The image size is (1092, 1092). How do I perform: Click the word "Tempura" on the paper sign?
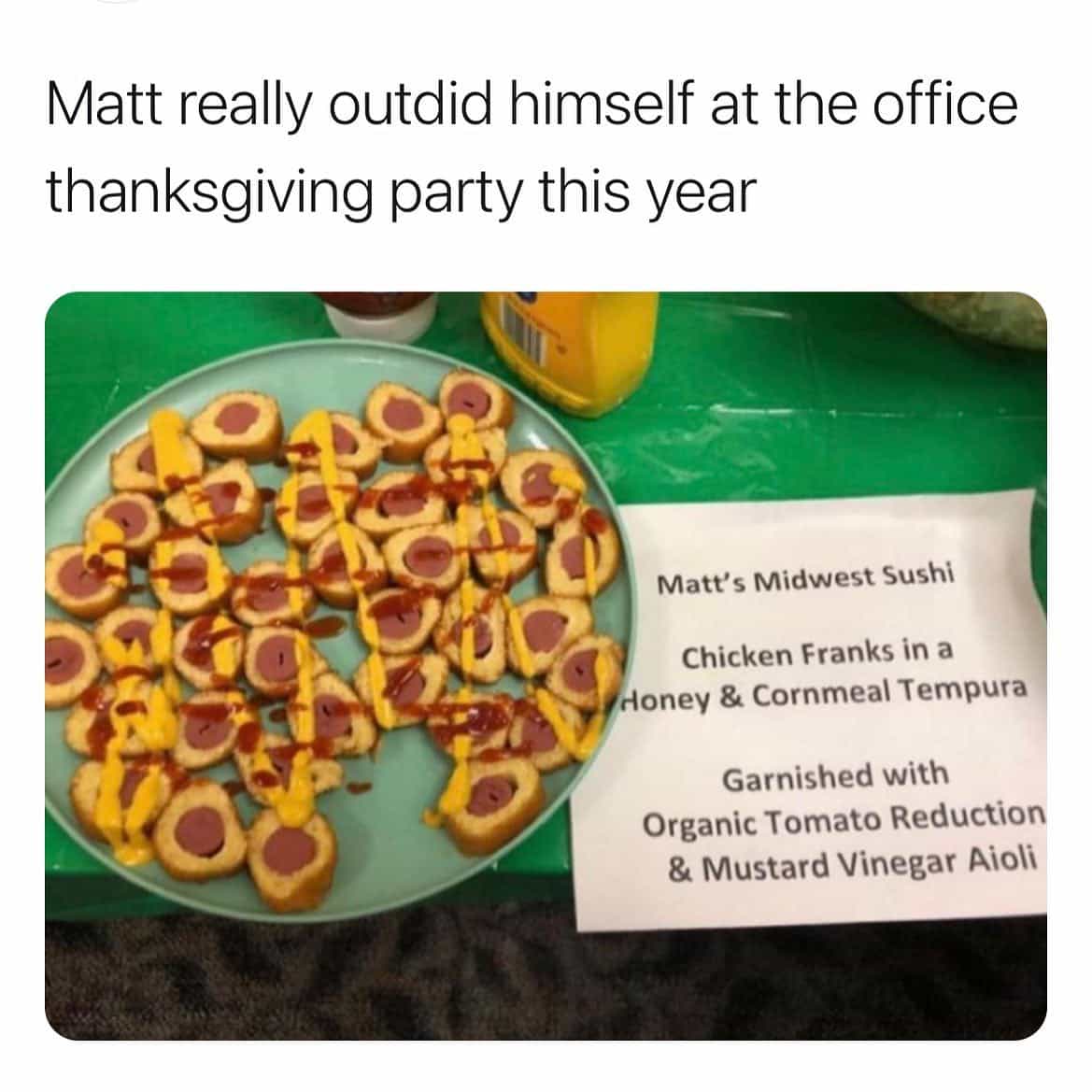tap(963, 691)
